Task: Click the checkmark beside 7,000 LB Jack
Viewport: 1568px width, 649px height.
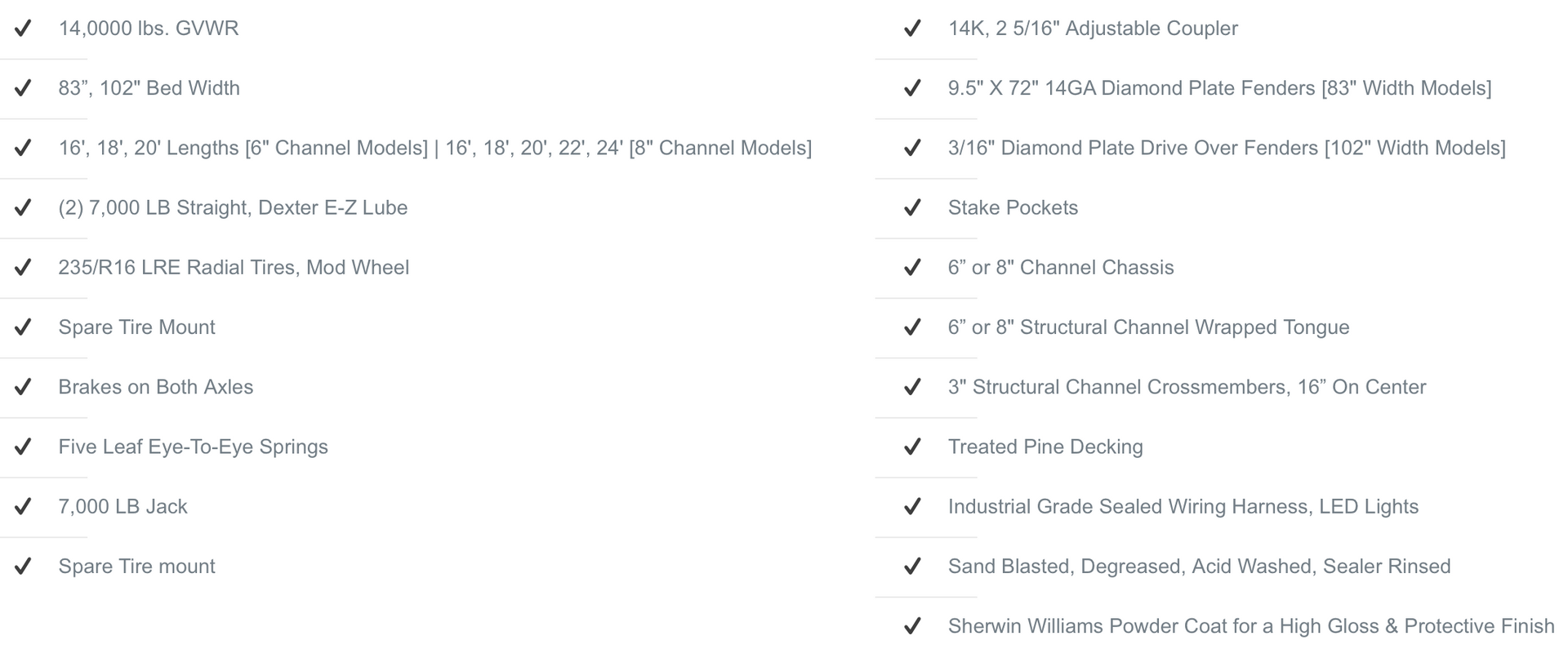Action: [x=23, y=506]
